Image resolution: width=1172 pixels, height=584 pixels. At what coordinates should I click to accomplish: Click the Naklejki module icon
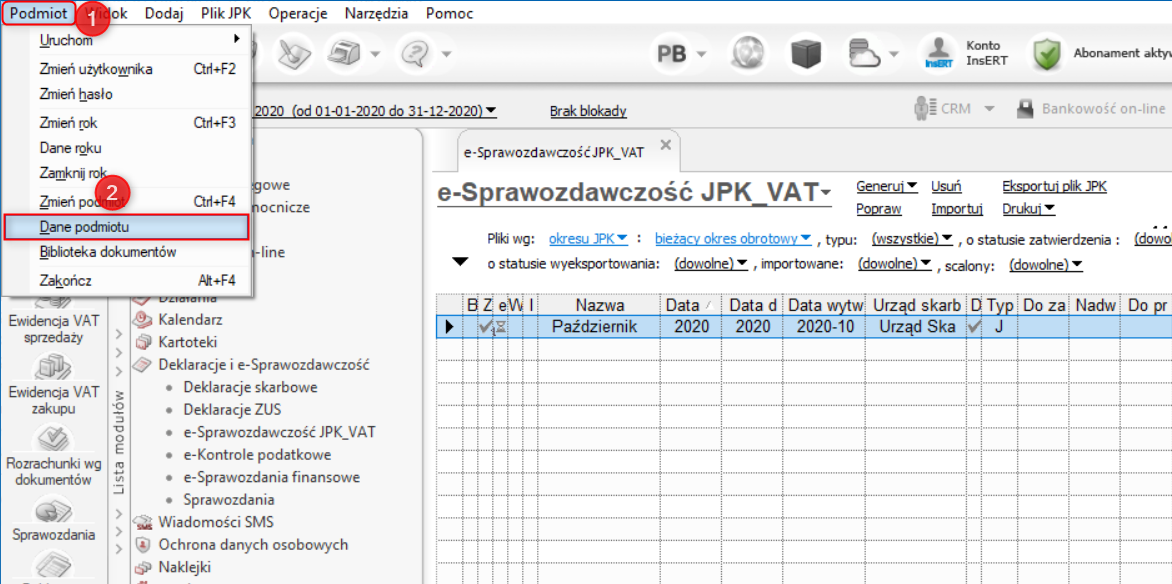coord(142,566)
